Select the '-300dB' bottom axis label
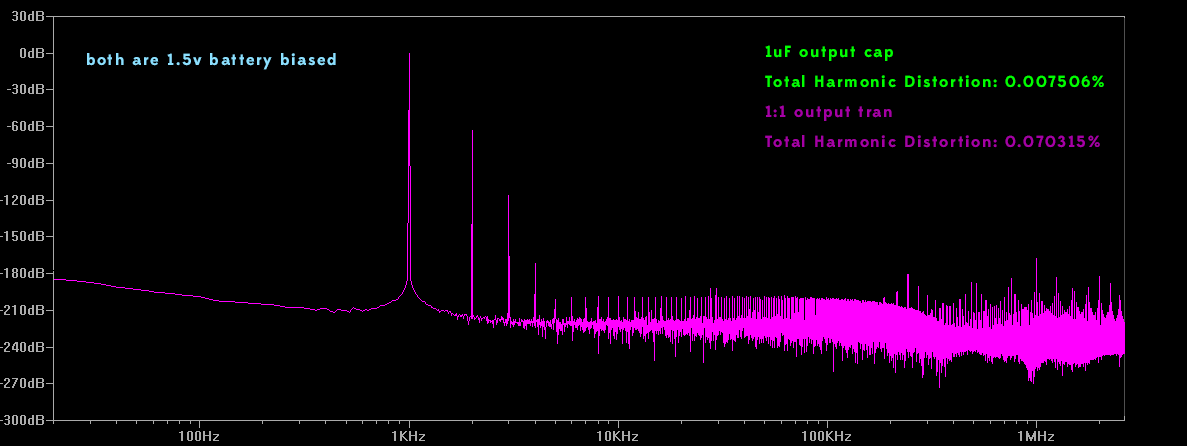The width and height of the screenshot is (1187, 446). 23,419
